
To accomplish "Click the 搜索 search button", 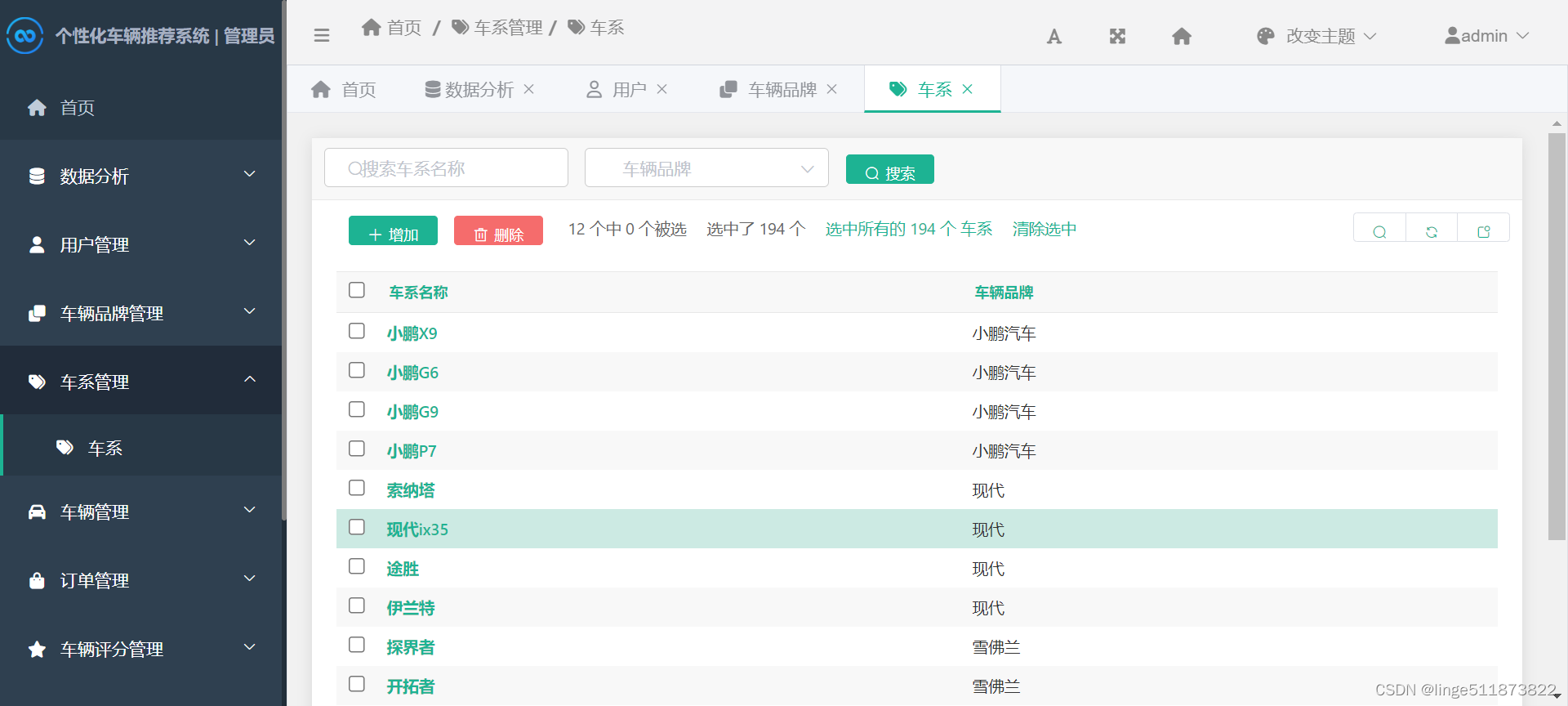I will click(890, 170).
